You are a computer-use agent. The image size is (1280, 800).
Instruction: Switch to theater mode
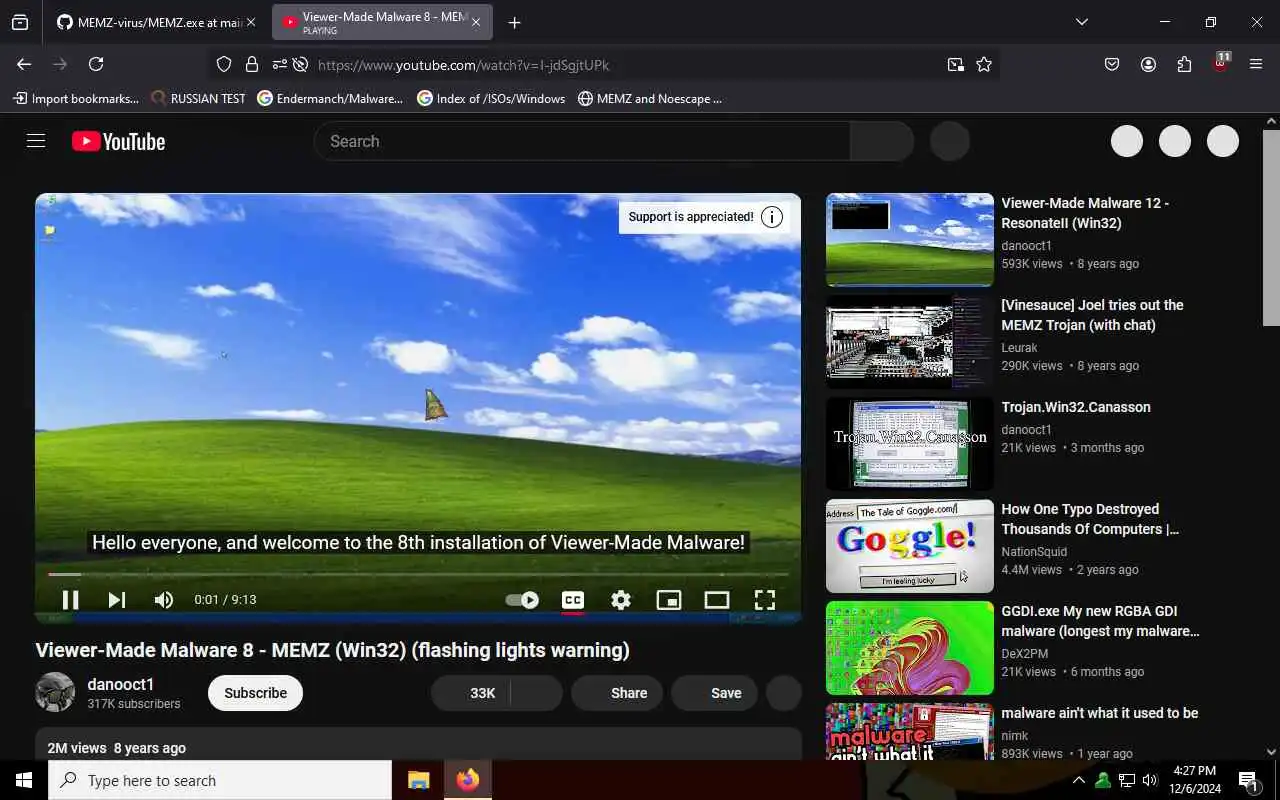click(717, 600)
